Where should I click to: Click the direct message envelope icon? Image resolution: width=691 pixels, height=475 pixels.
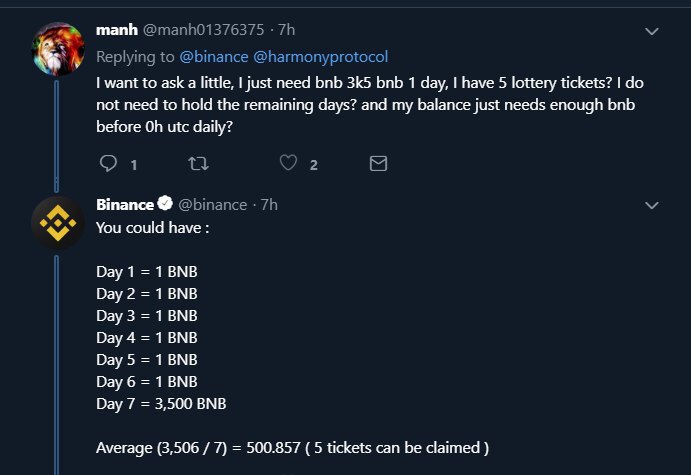tap(379, 163)
